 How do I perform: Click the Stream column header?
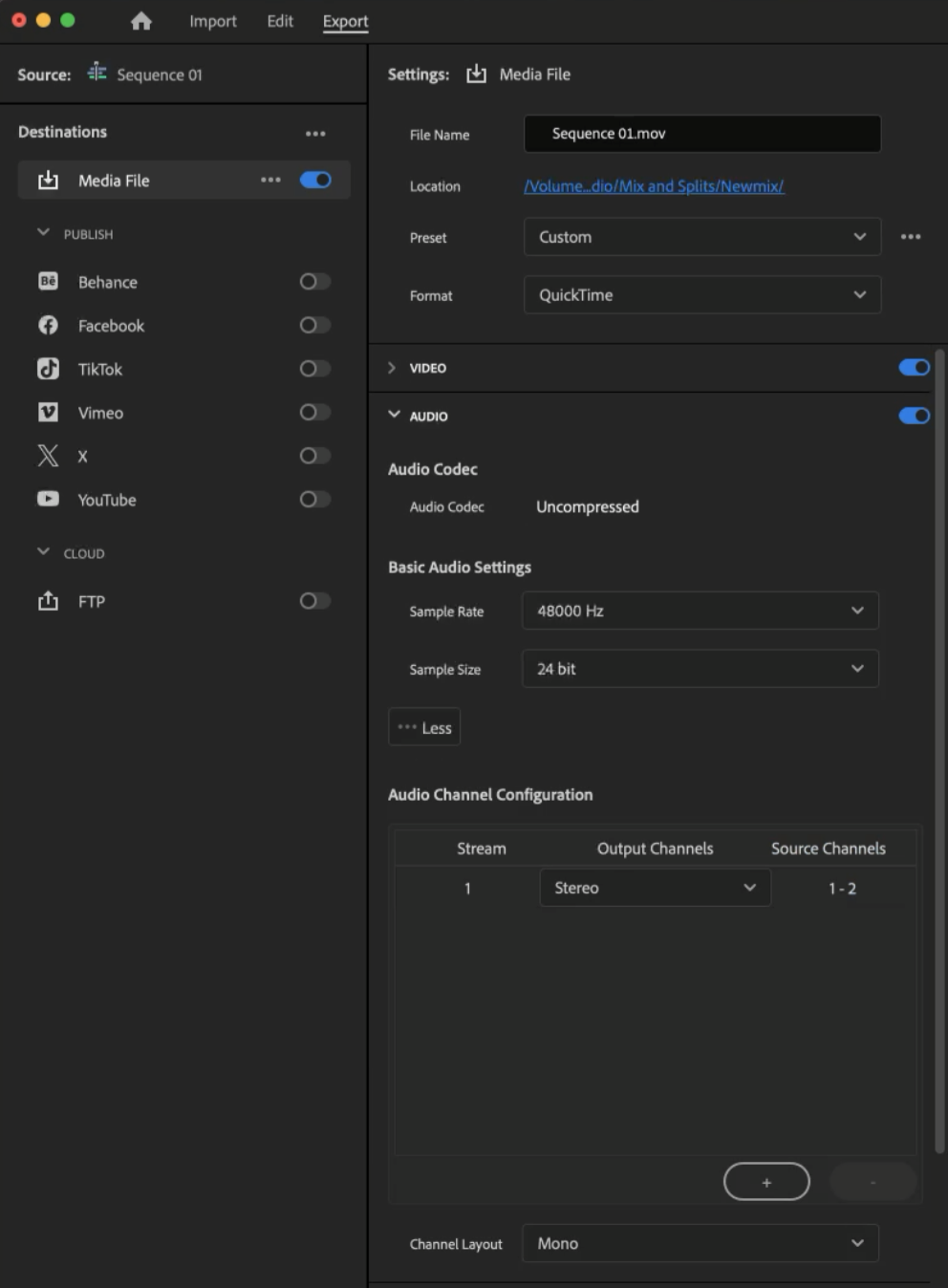coord(482,848)
